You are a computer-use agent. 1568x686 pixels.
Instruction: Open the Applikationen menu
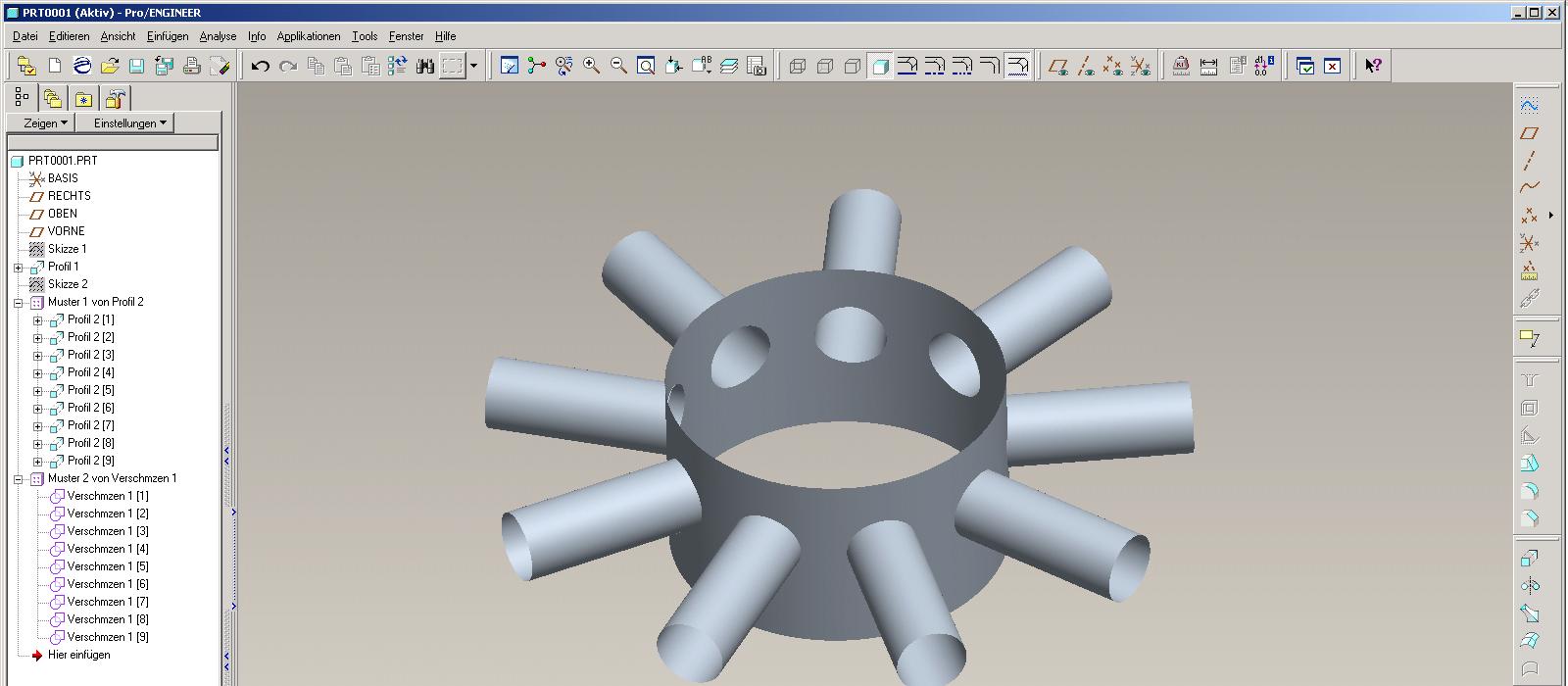click(x=309, y=36)
